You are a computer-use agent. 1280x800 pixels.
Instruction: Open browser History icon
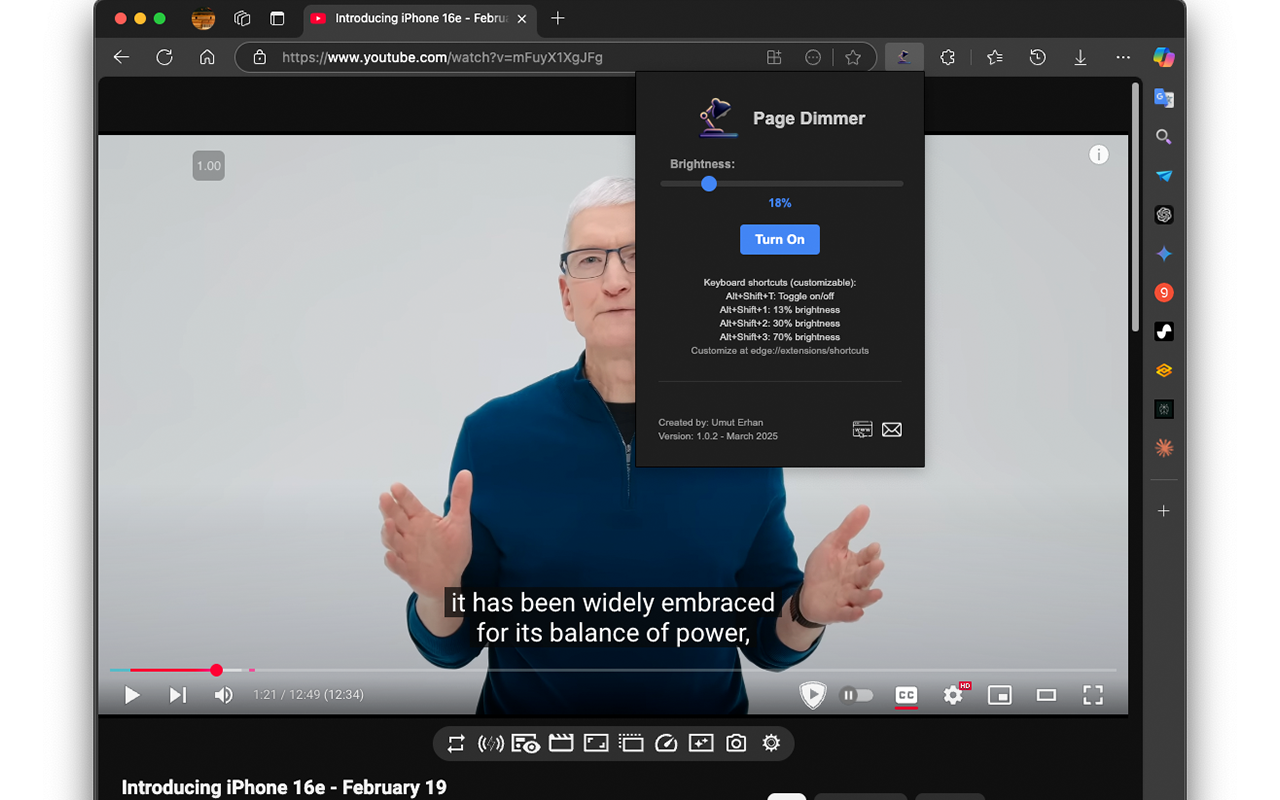coord(1038,57)
